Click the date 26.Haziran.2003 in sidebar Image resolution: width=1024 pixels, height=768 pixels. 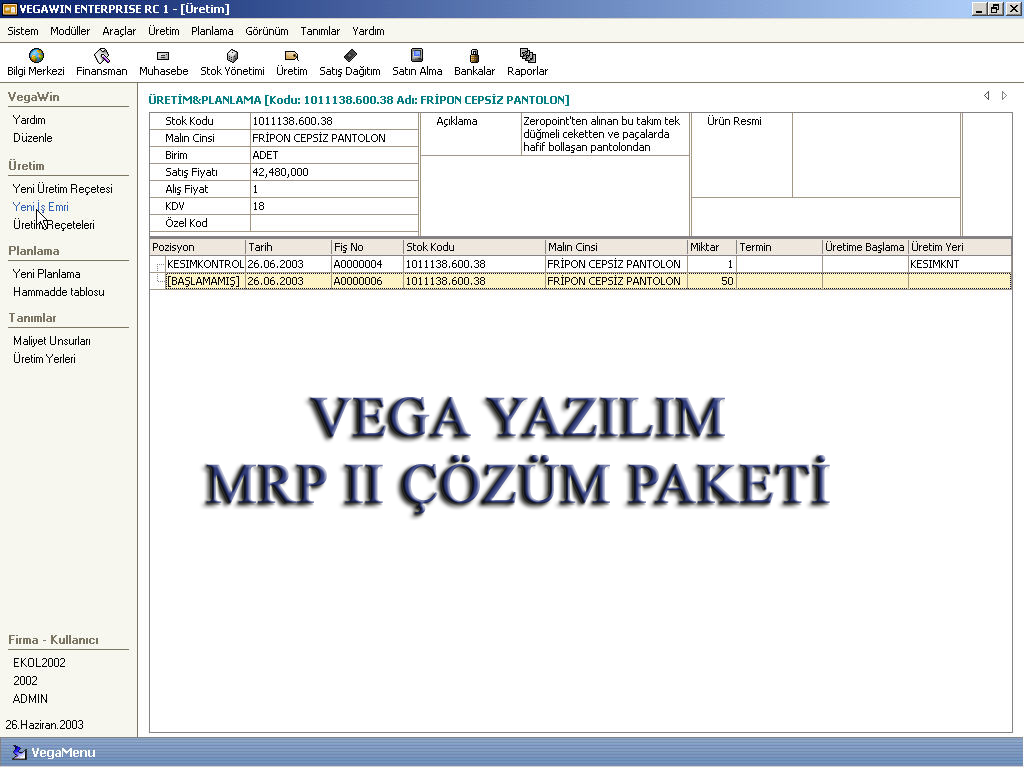[44, 724]
